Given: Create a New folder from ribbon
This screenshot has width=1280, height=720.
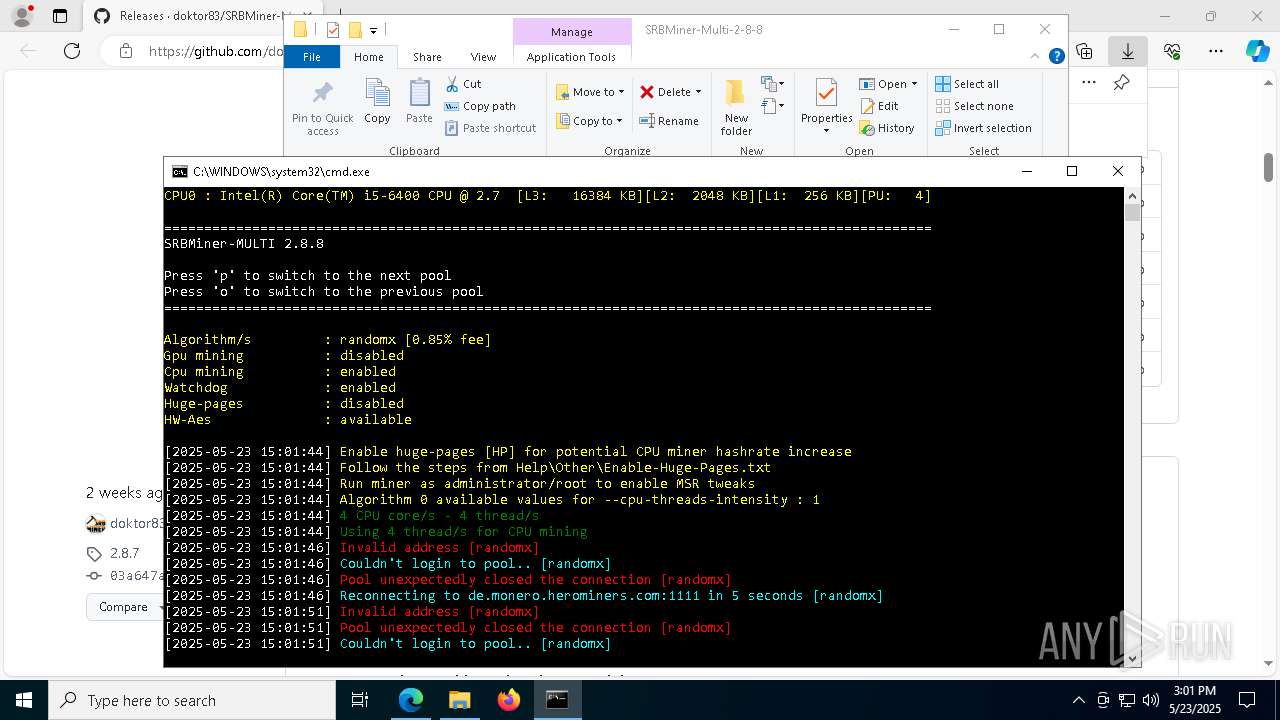Looking at the screenshot, I should (x=736, y=107).
